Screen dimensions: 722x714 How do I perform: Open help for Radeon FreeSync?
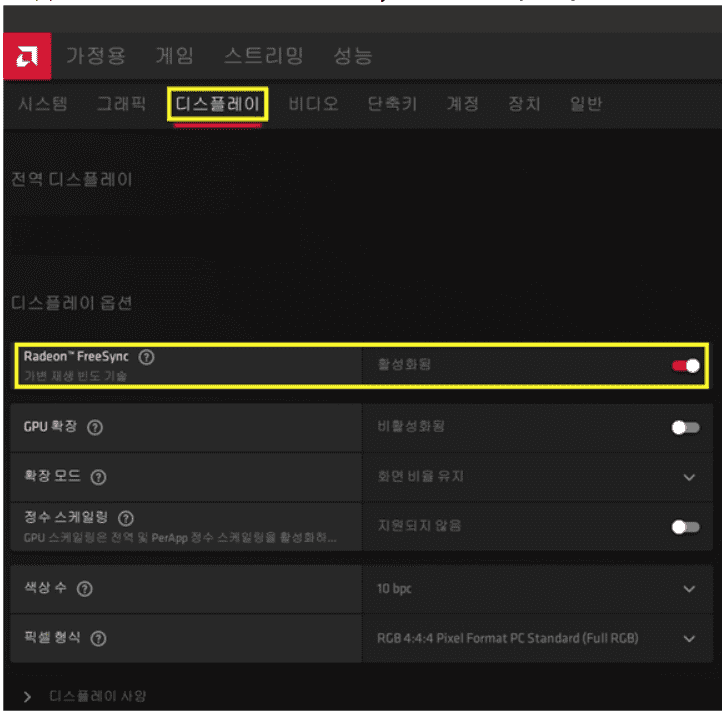(146, 357)
